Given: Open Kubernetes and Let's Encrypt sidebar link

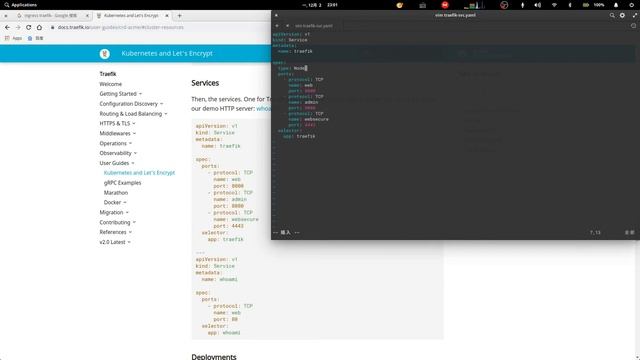Looking at the screenshot, I should point(139,173).
